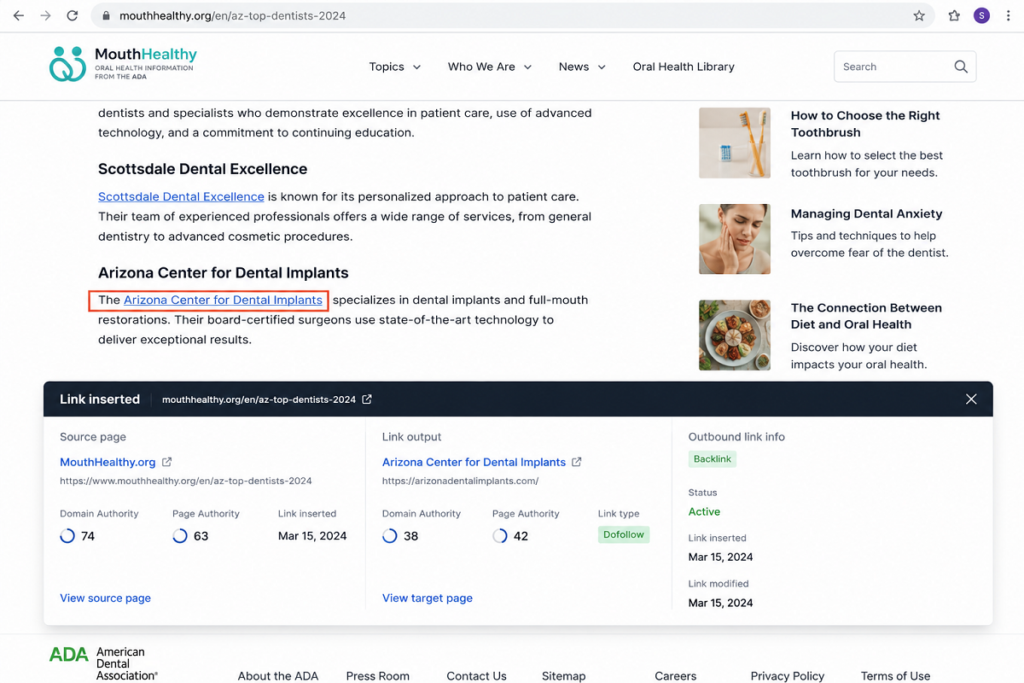The image size is (1024, 683).
Task: Click the panel header URL text
Action: click(259, 399)
